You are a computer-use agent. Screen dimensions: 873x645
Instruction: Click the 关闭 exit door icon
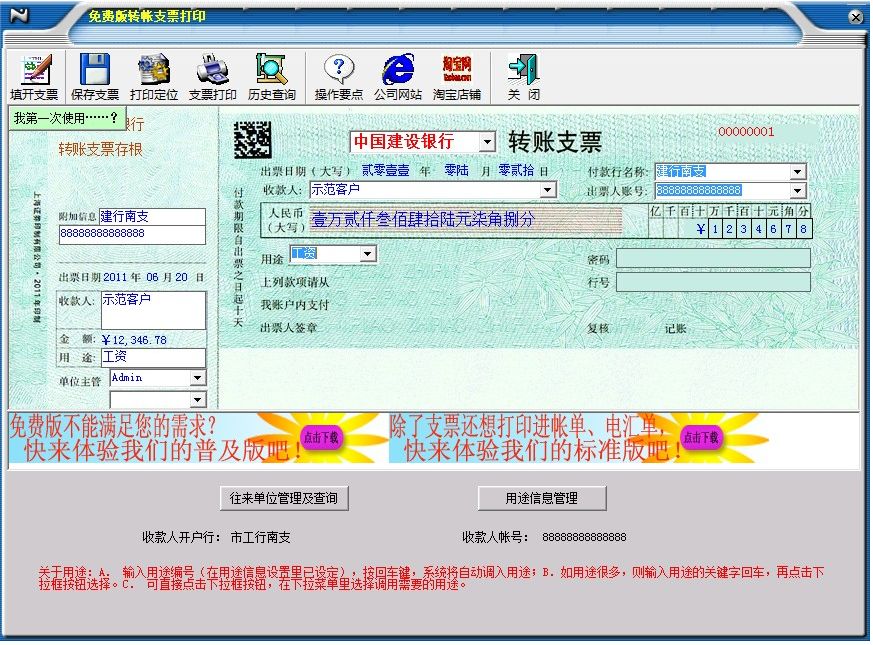click(x=523, y=70)
